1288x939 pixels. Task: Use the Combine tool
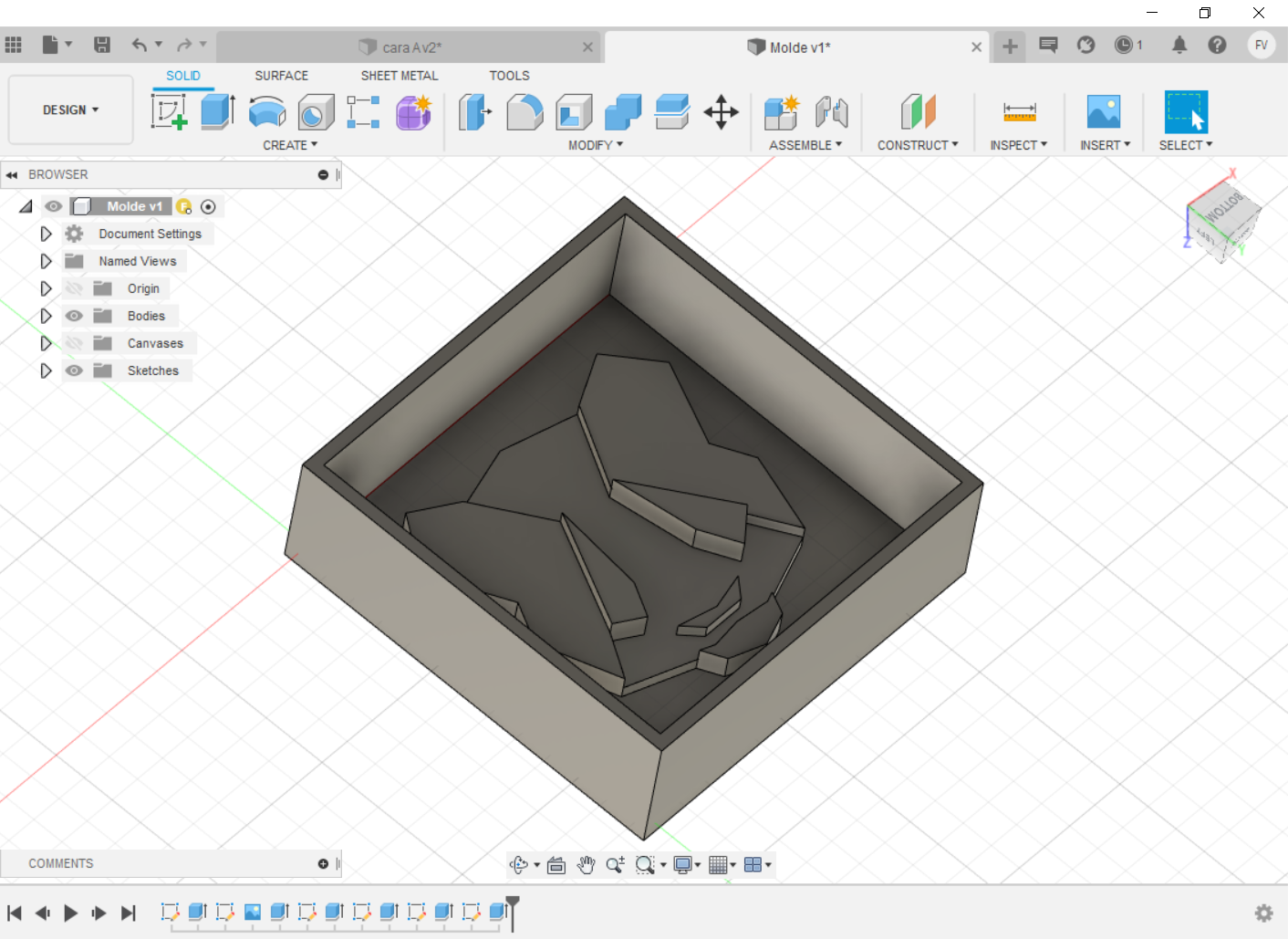[x=622, y=111]
